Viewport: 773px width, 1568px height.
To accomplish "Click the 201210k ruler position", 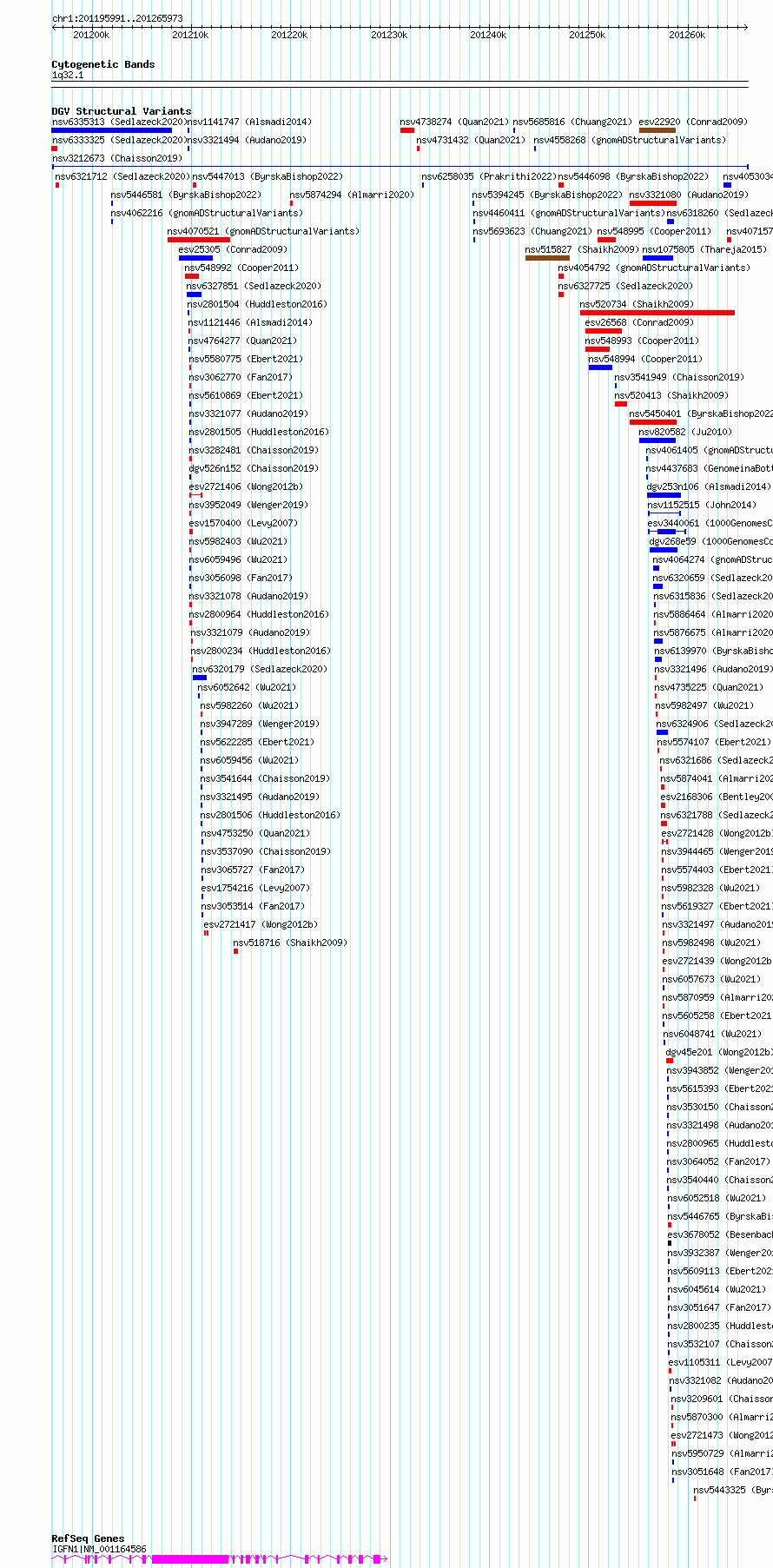I will (x=190, y=35).
